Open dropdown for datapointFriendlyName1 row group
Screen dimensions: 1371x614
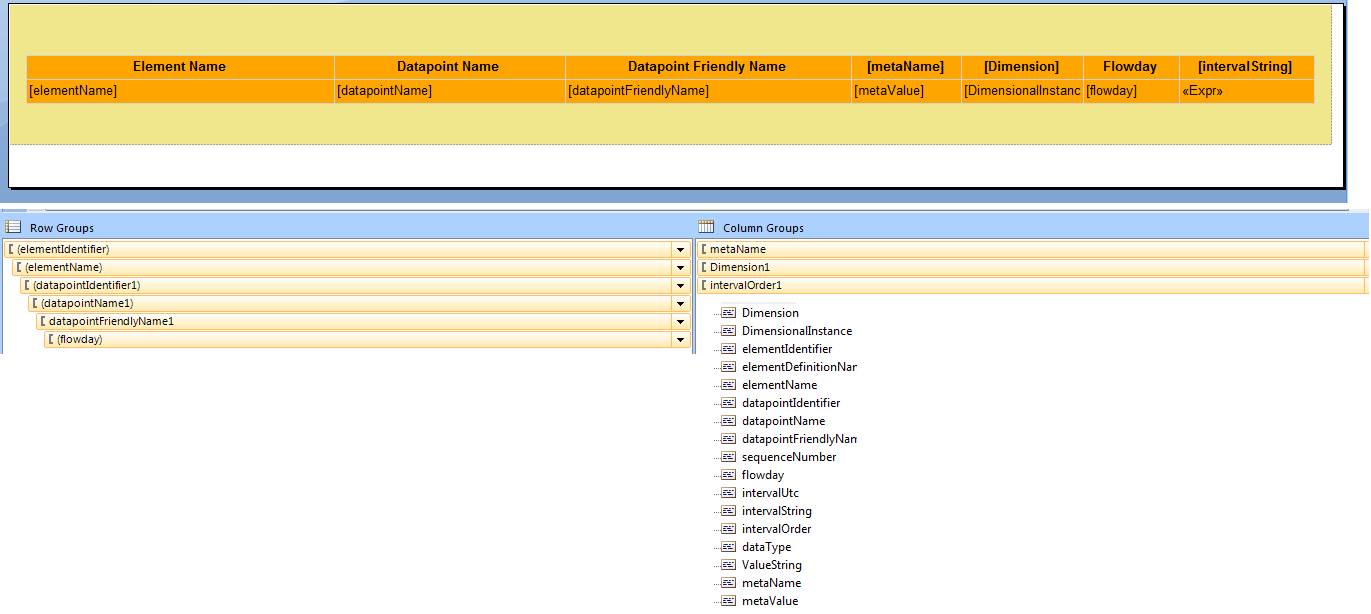tap(680, 321)
